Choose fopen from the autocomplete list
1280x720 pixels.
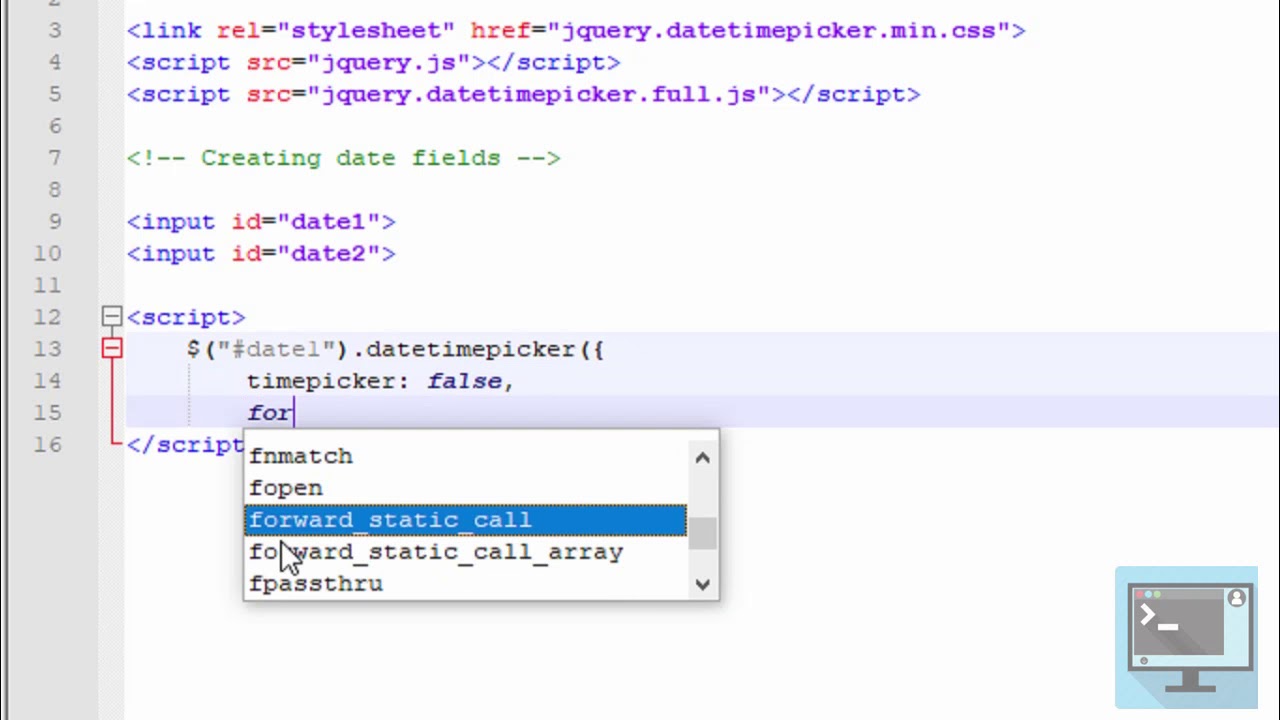(x=466, y=488)
